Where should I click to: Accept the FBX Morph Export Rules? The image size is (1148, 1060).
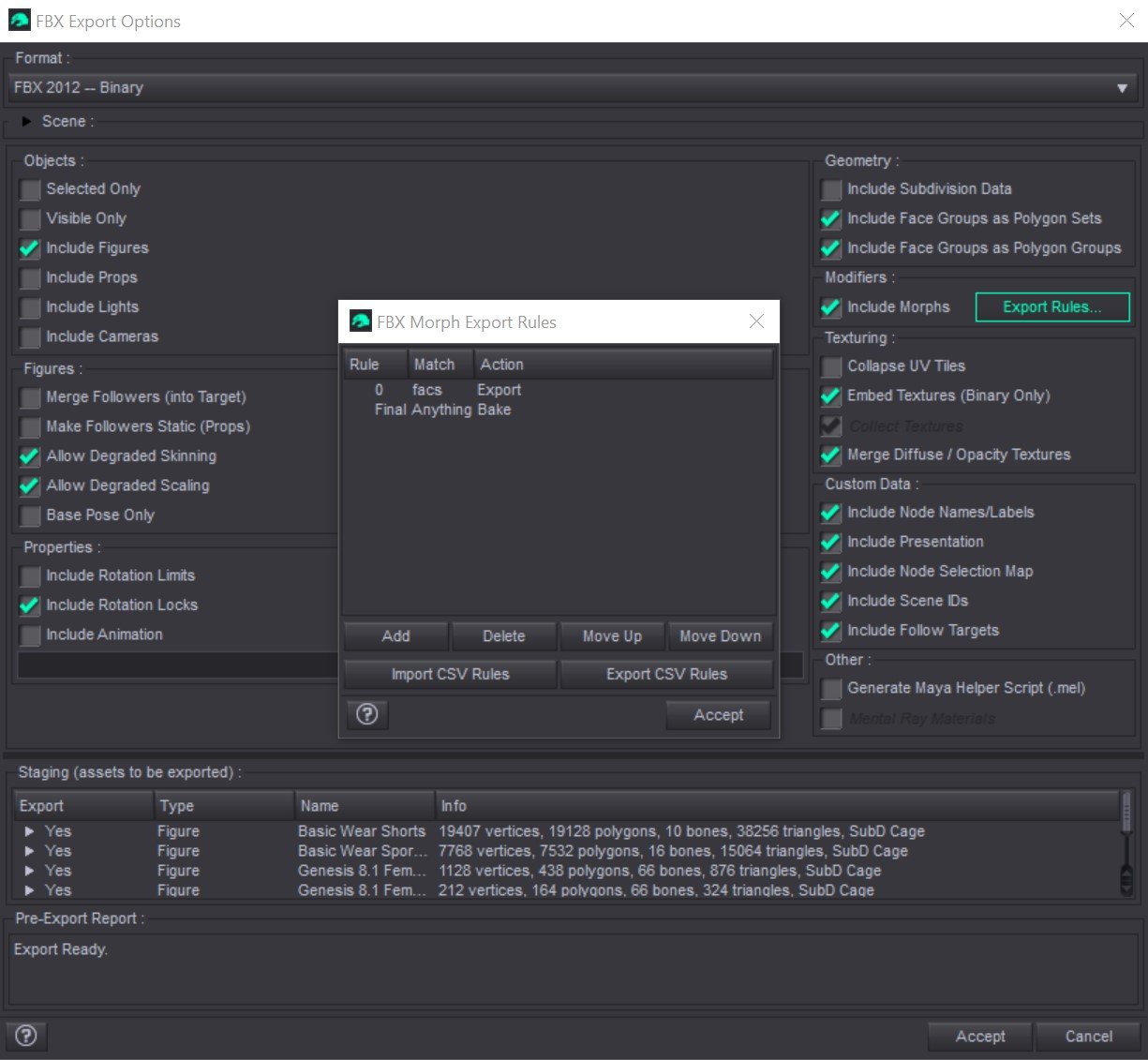coord(719,714)
